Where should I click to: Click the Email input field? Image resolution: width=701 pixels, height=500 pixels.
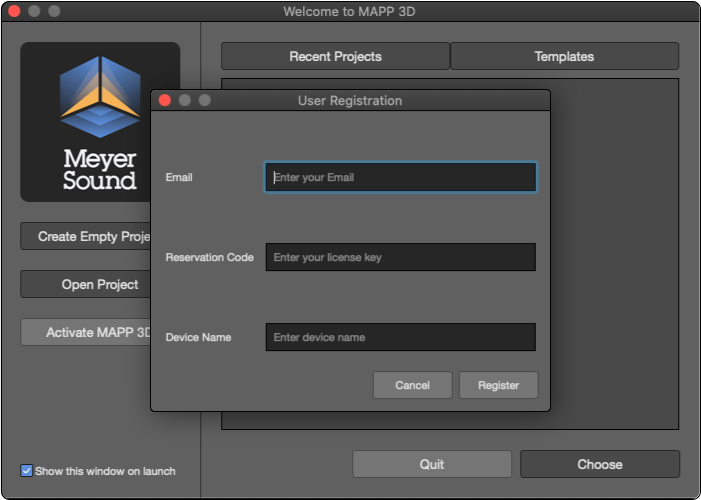tap(401, 177)
